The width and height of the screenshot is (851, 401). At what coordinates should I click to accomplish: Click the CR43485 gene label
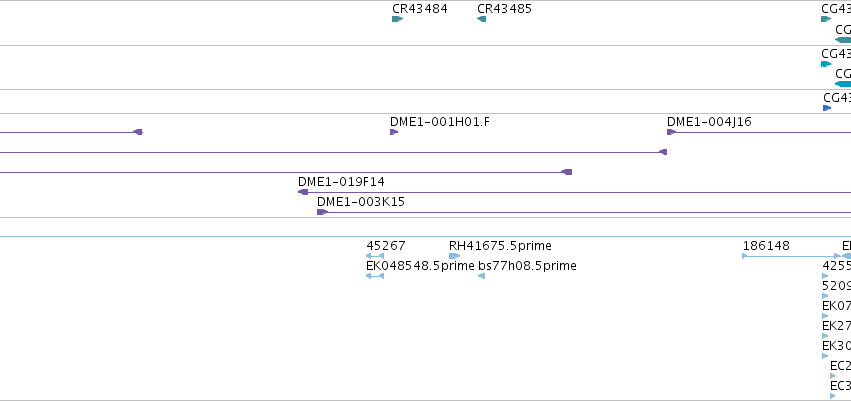(x=504, y=9)
